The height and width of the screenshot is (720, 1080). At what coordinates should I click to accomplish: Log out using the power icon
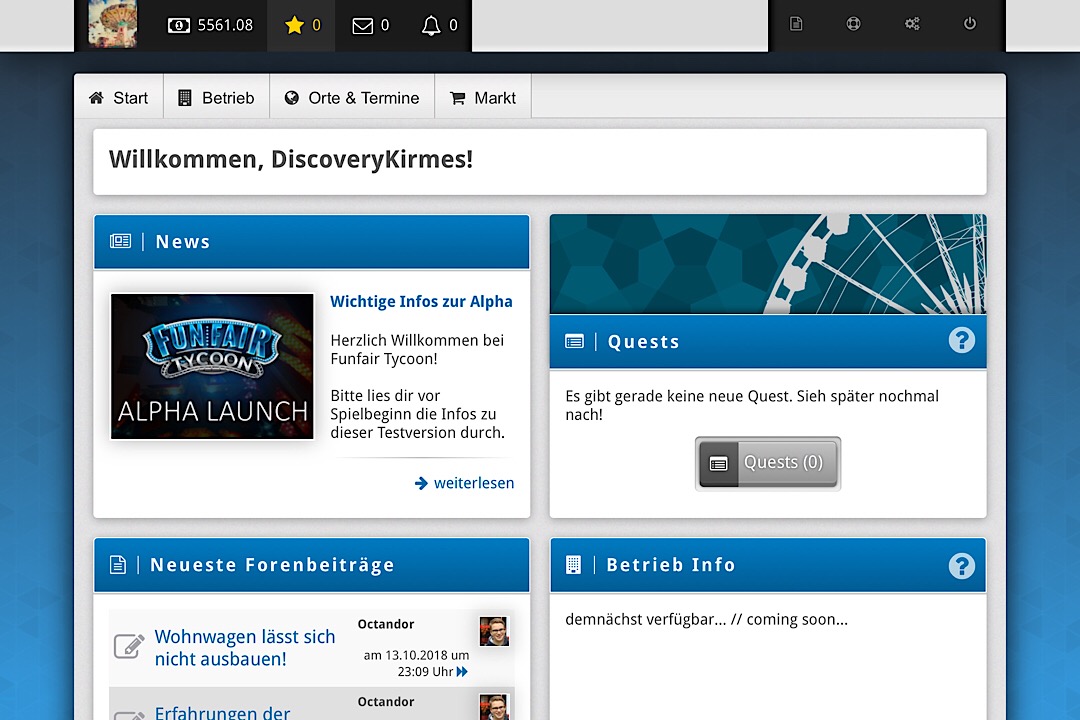click(x=969, y=24)
